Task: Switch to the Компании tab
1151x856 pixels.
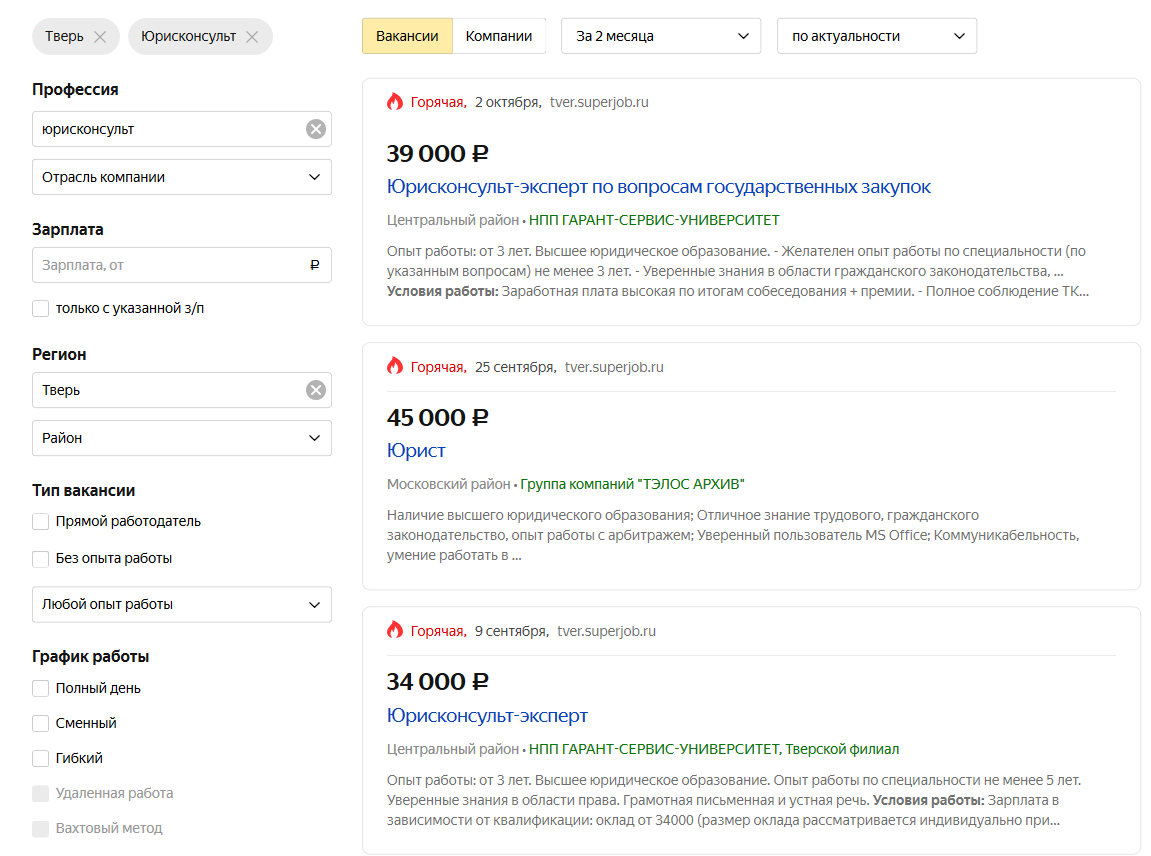Action: pos(499,36)
